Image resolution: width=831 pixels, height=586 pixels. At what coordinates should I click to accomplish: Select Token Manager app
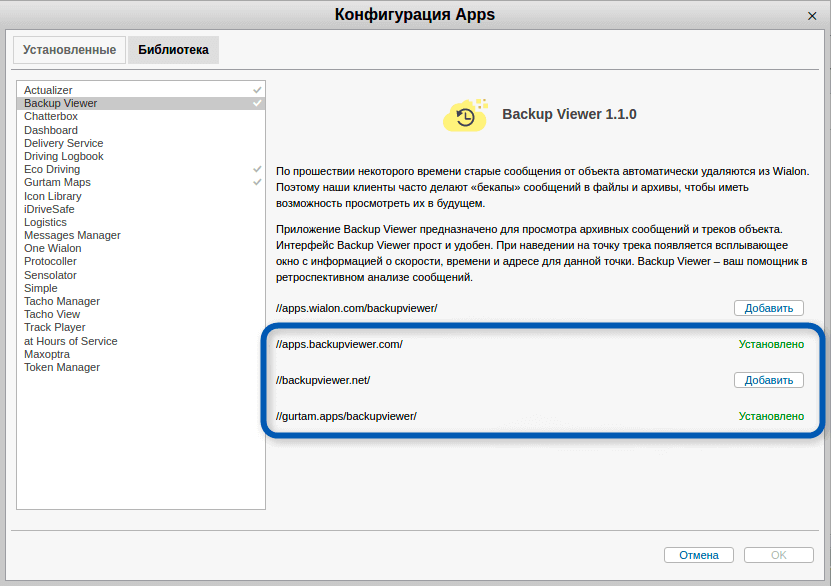[x=141, y=368]
